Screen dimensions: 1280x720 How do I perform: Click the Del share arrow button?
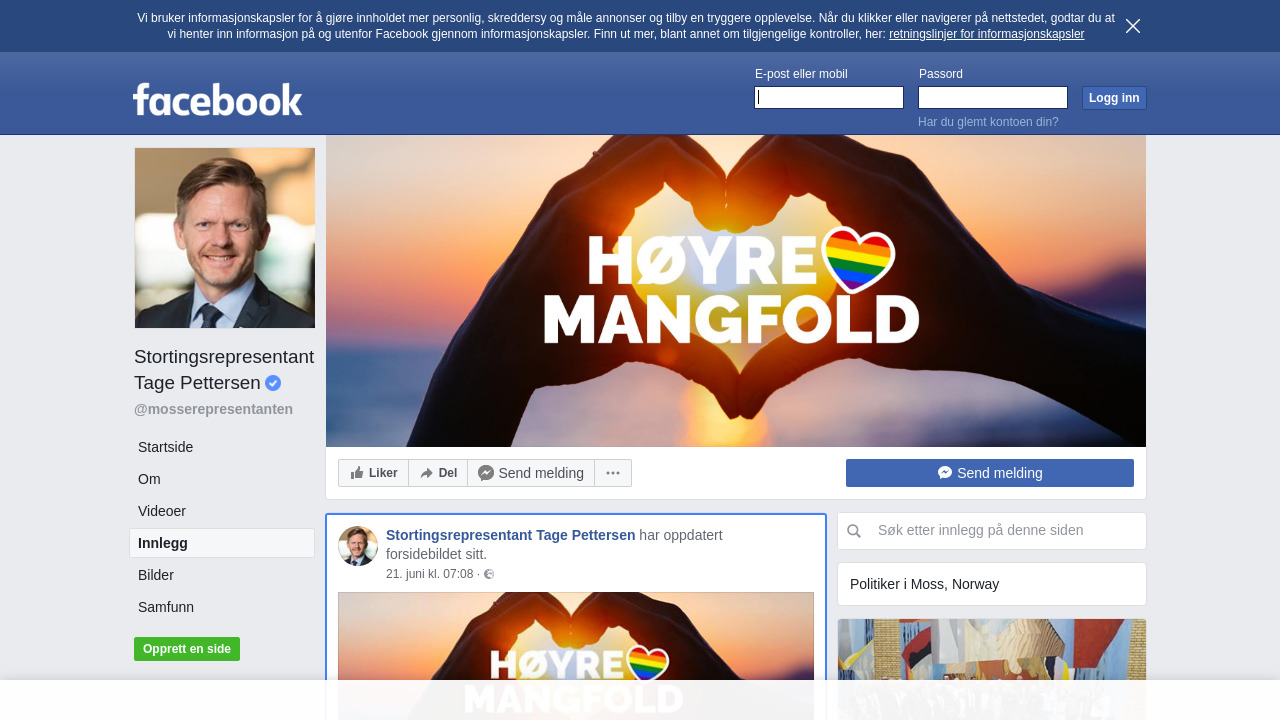coord(438,473)
